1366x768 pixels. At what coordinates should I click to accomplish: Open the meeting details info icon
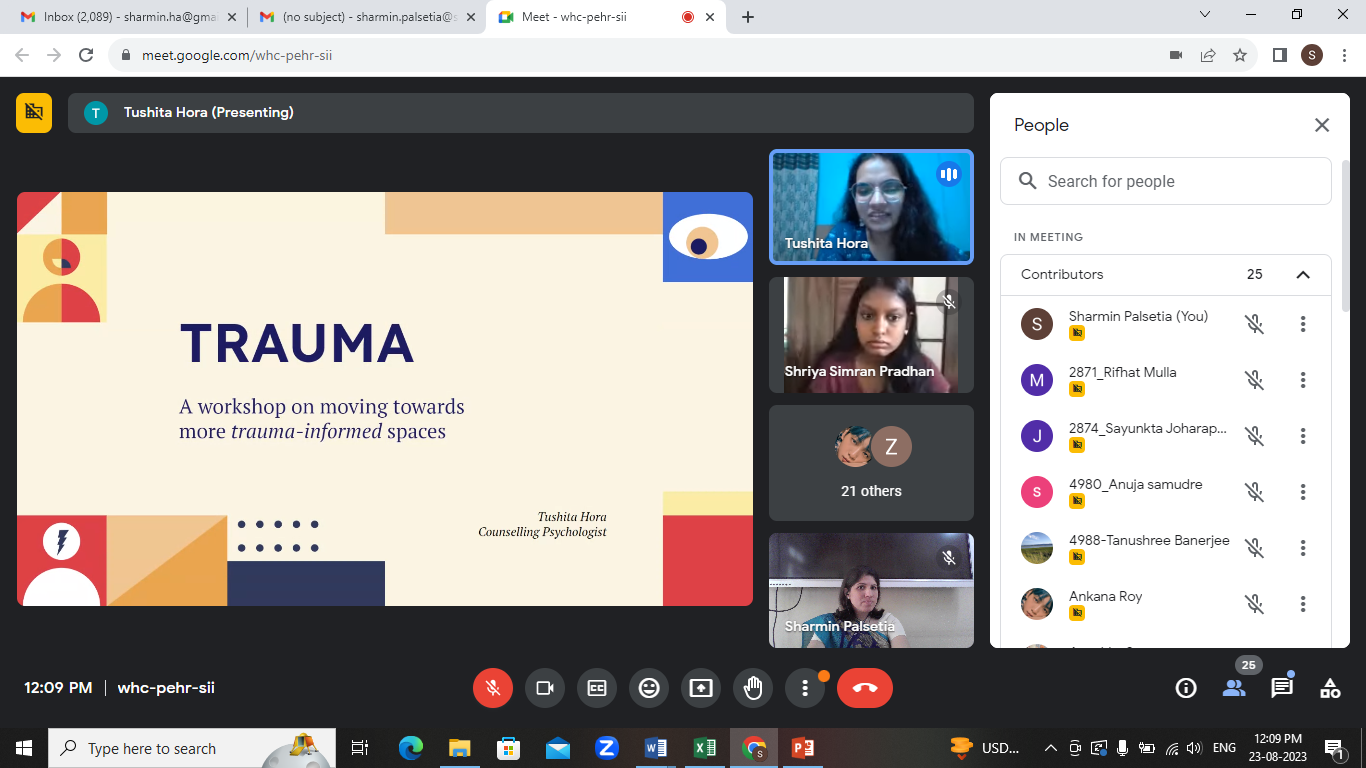point(1186,688)
